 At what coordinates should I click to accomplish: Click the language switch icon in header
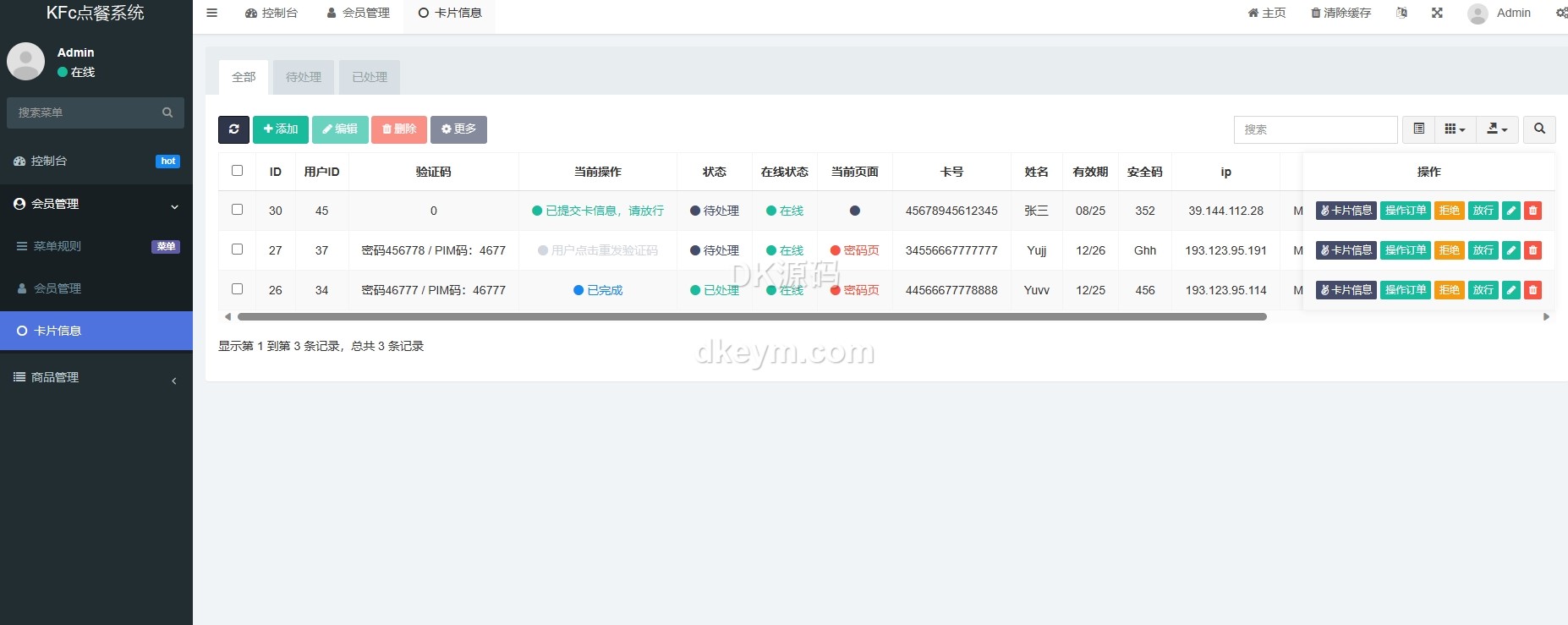pos(1401,13)
